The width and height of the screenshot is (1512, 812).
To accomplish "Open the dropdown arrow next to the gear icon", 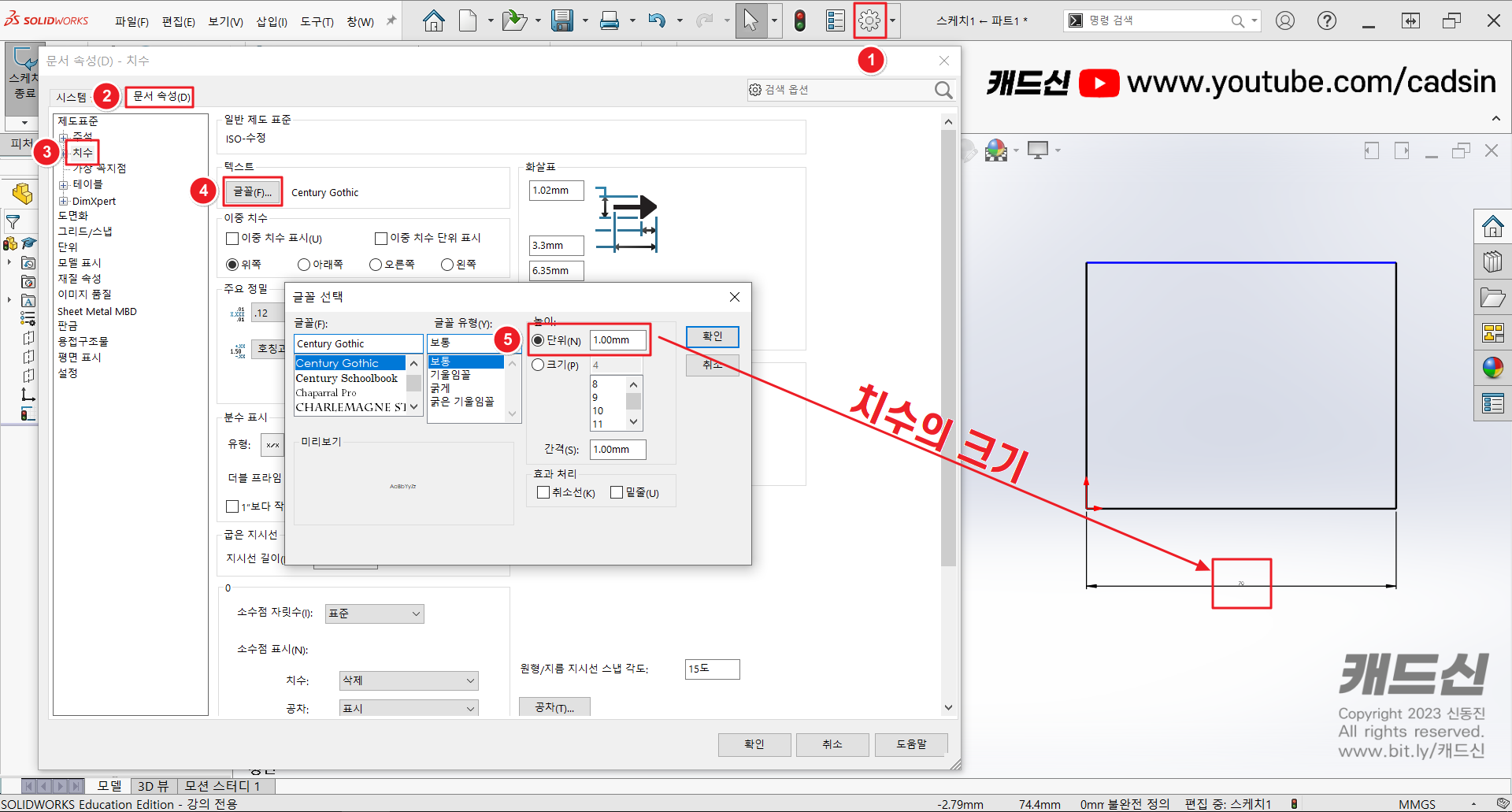I will 892,21.
